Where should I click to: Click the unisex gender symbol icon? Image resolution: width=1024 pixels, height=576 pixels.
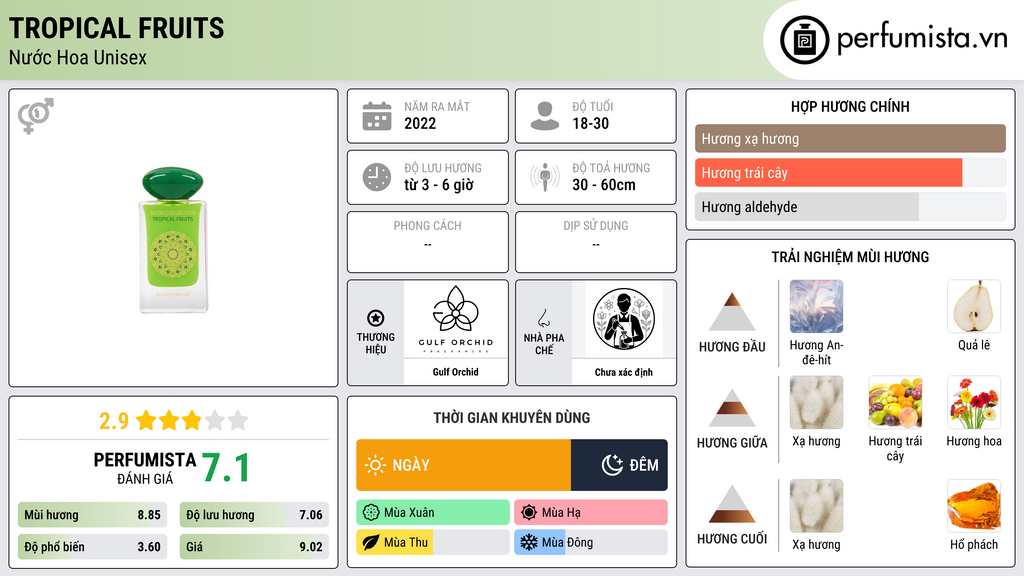click(36, 116)
